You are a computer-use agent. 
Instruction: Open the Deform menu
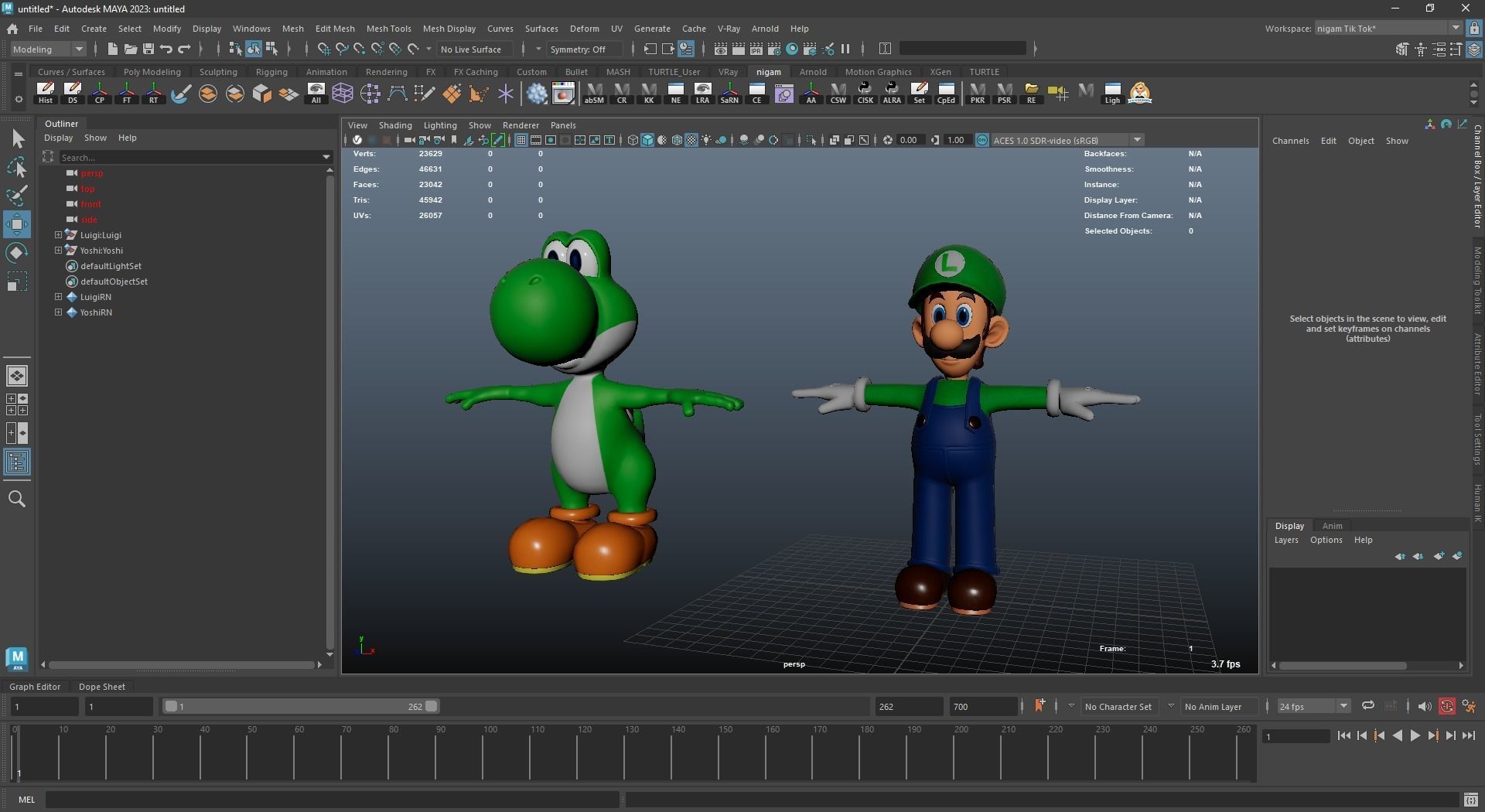584,29
